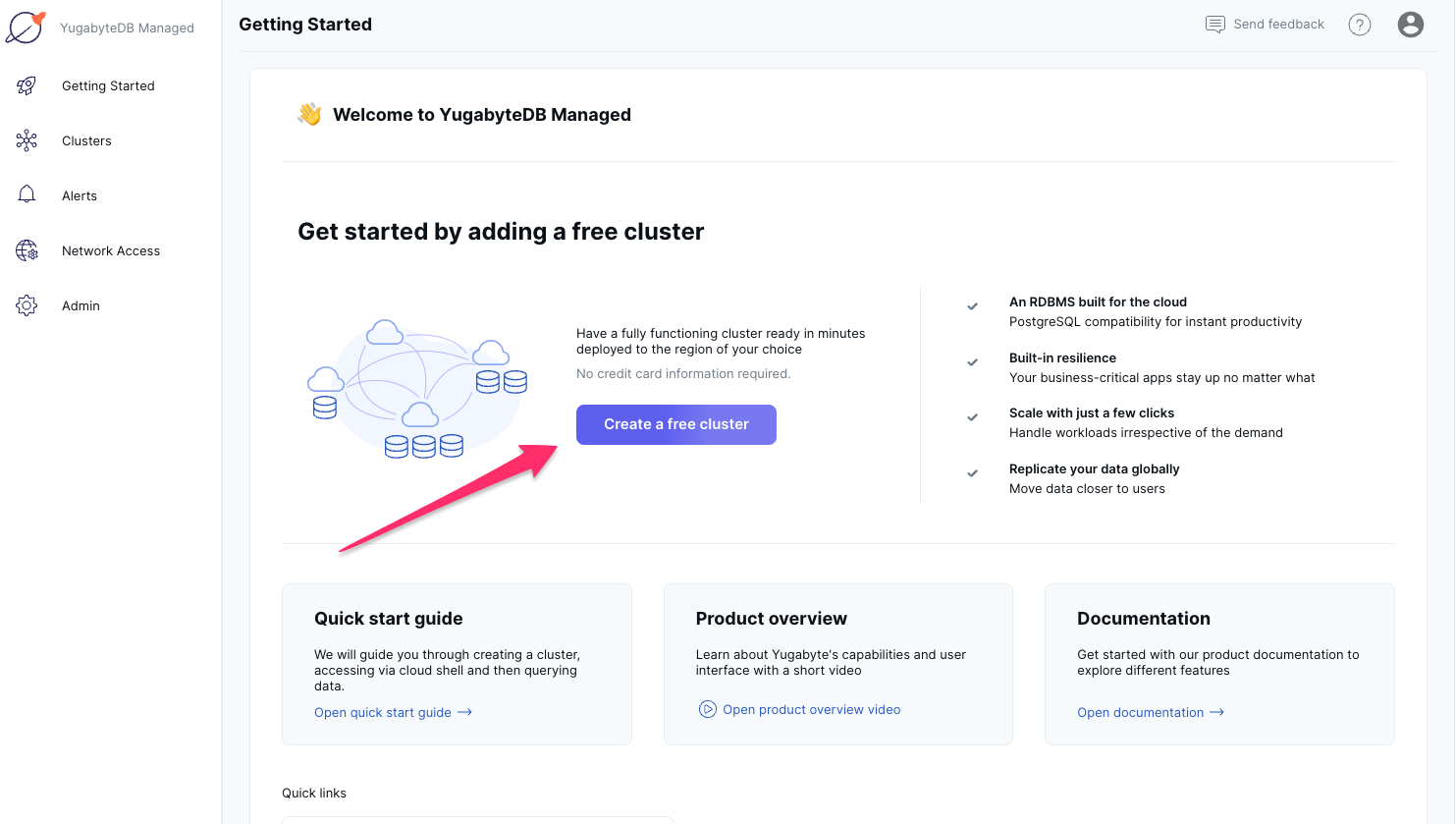Click the play icon beside product overview video
This screenshot has height=824, width=1456.
[707, 708]
